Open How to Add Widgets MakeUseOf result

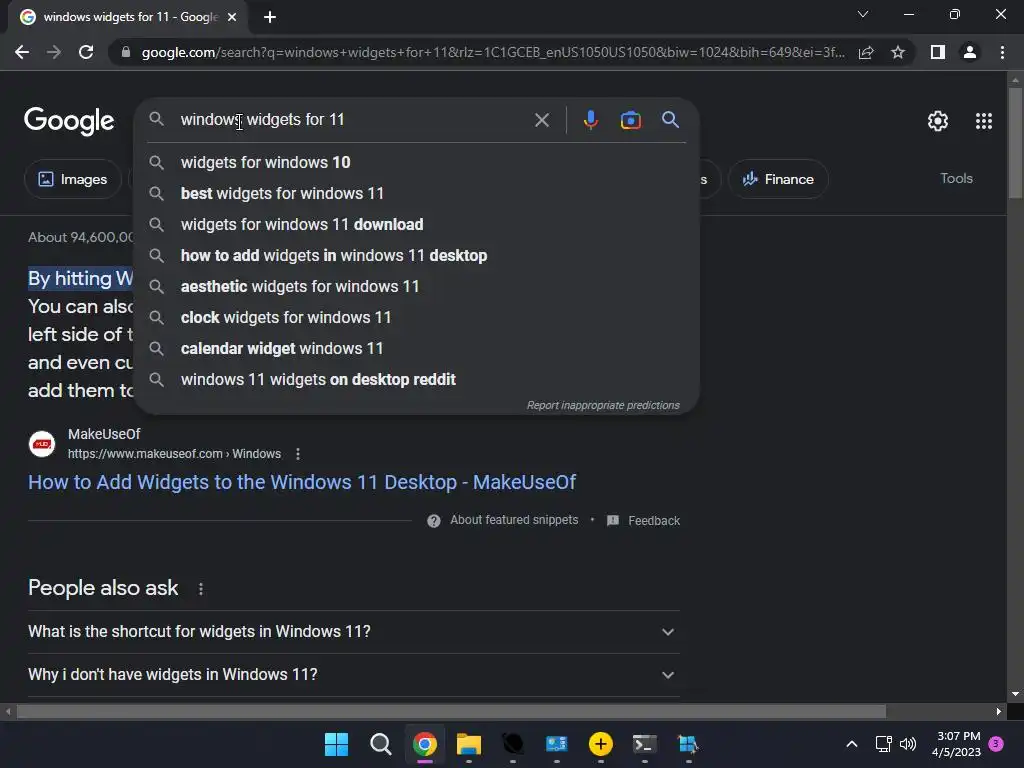[x=302, y=482]
